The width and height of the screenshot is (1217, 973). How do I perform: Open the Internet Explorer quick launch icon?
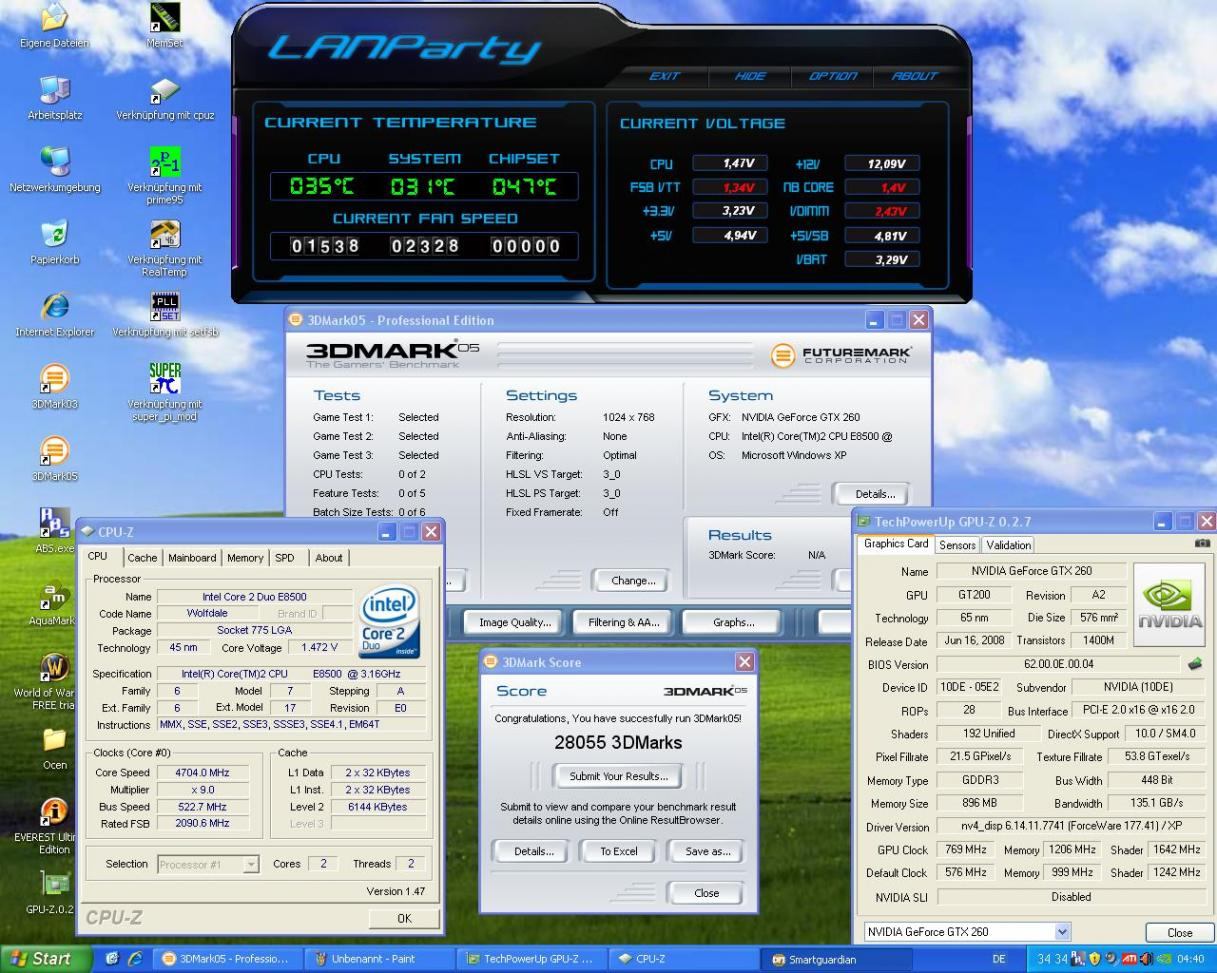pos(133,960)
